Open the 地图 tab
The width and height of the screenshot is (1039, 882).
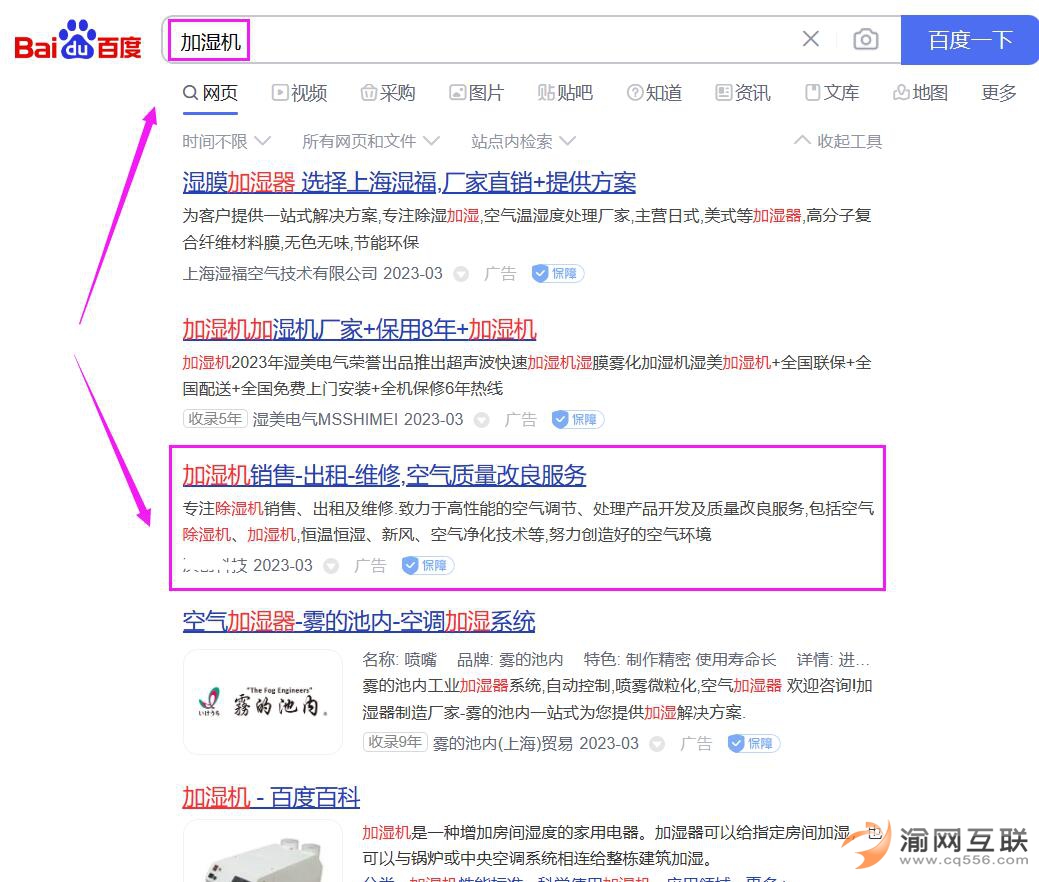(920, 93)
